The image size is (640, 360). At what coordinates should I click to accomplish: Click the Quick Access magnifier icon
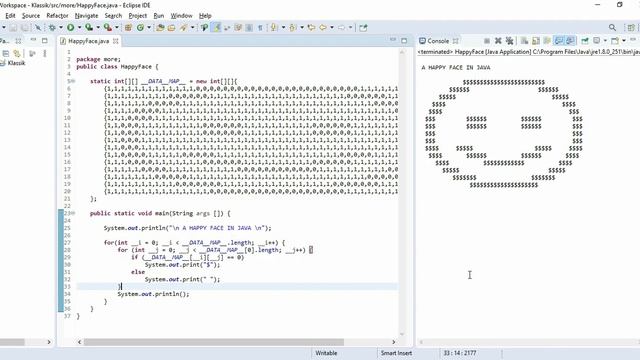[612, 27]
